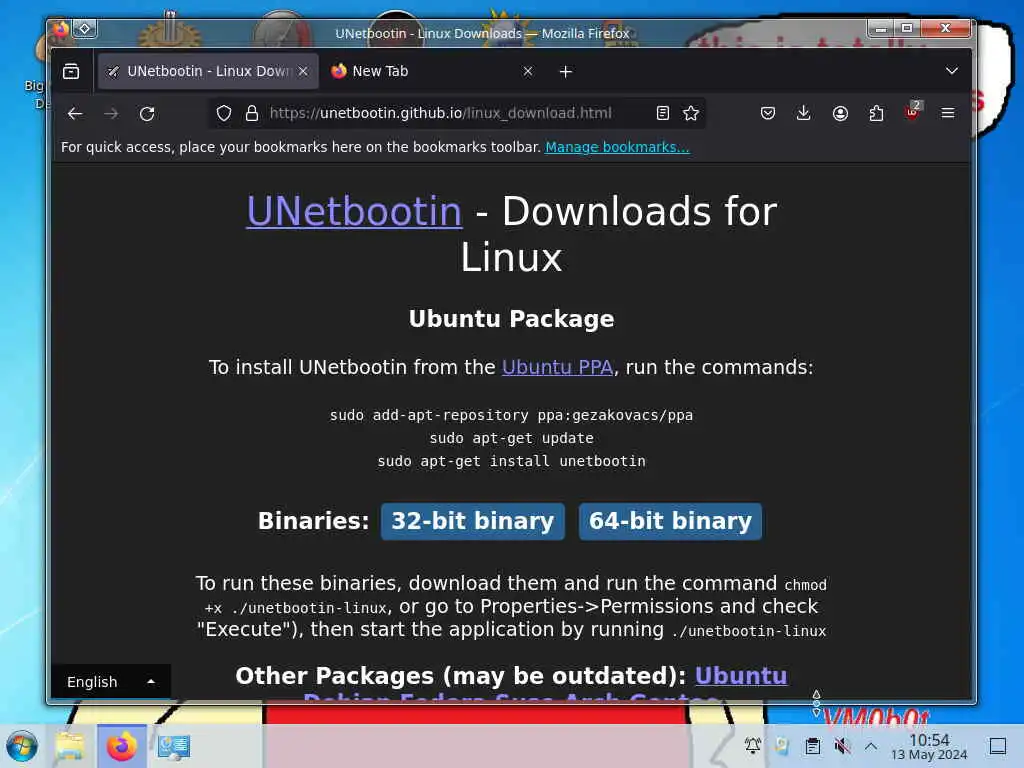
Task: Open the Extensions panel
Action: click(876, 114)
